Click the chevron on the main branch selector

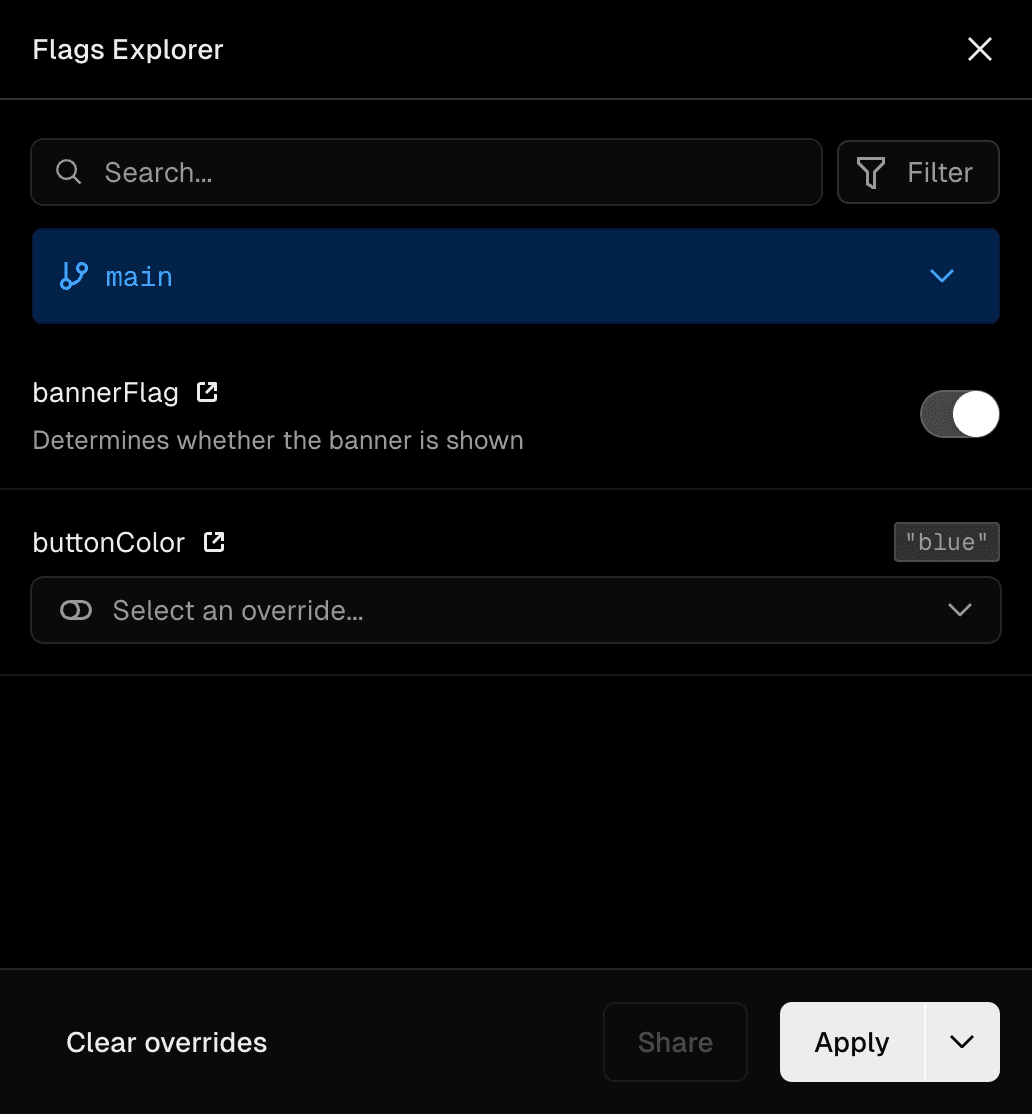[941, 276]
